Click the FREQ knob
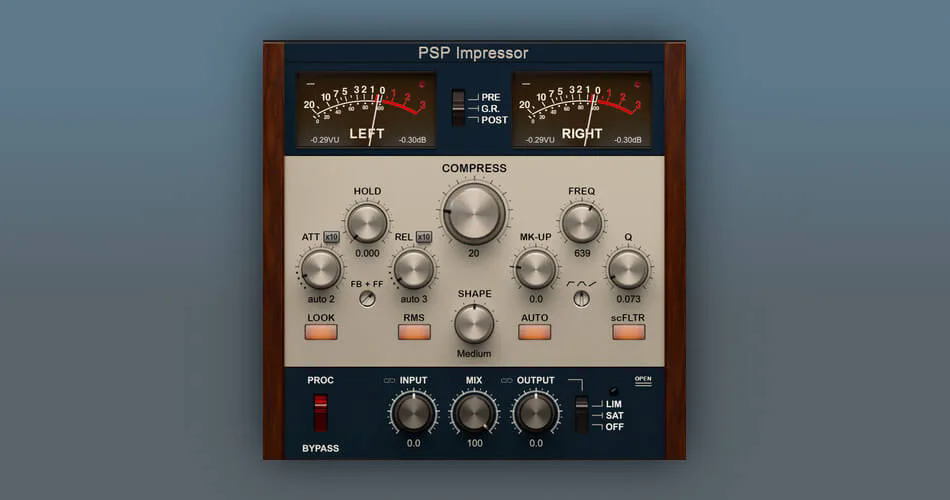Image resolution: width=950 pixels, height=500 pixels. click(582, 223)
